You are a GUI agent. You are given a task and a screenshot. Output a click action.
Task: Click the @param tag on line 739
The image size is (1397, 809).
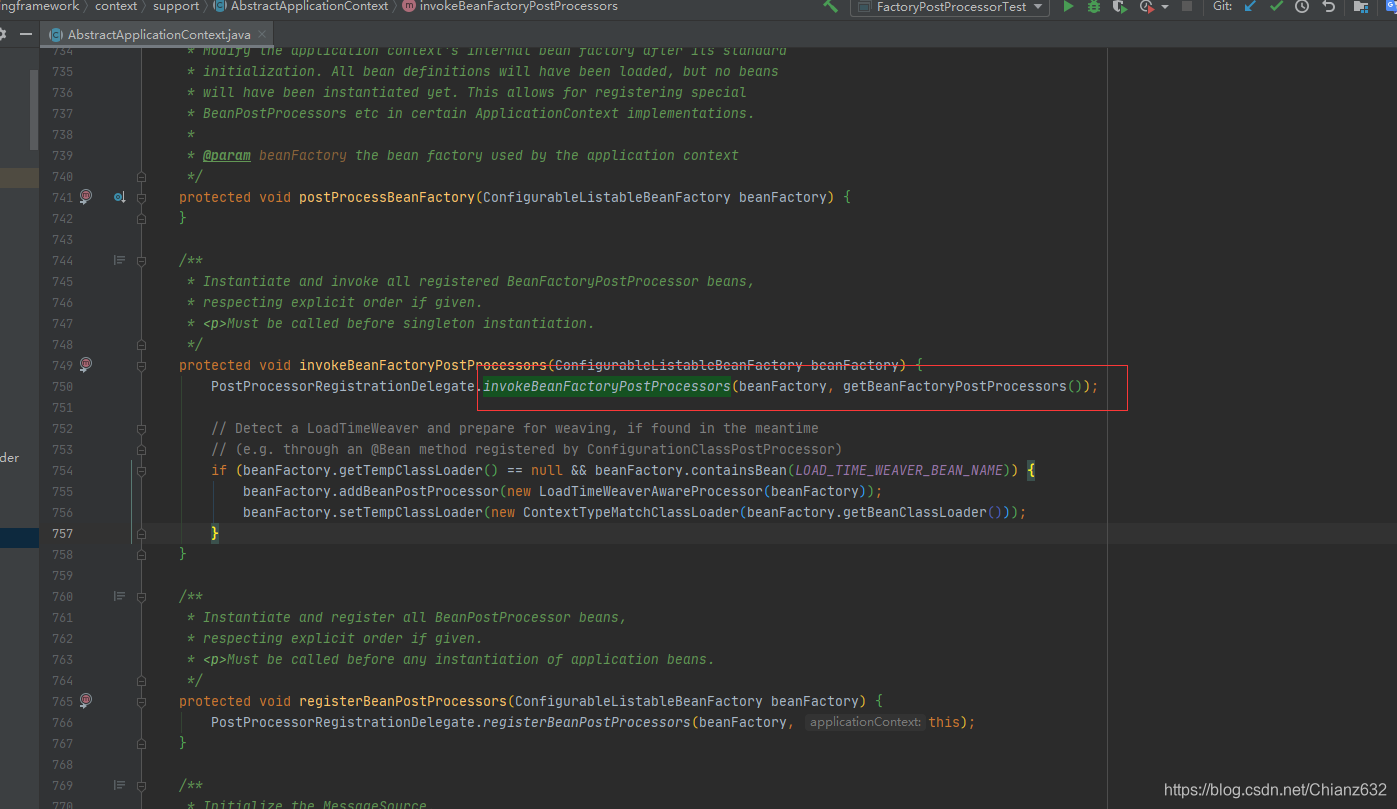point(227,155)
